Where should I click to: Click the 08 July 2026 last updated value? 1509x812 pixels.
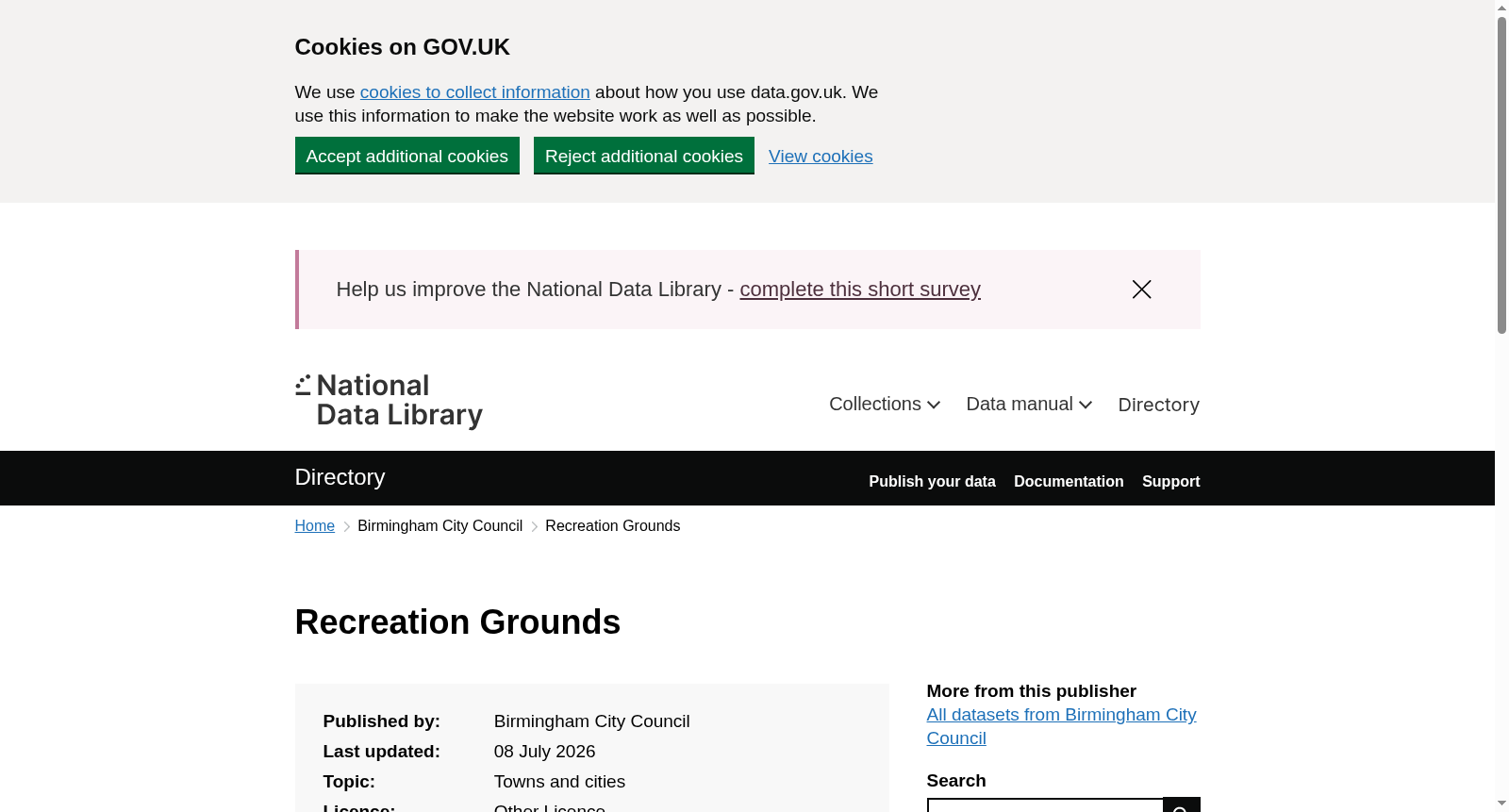tap(544, 752)
